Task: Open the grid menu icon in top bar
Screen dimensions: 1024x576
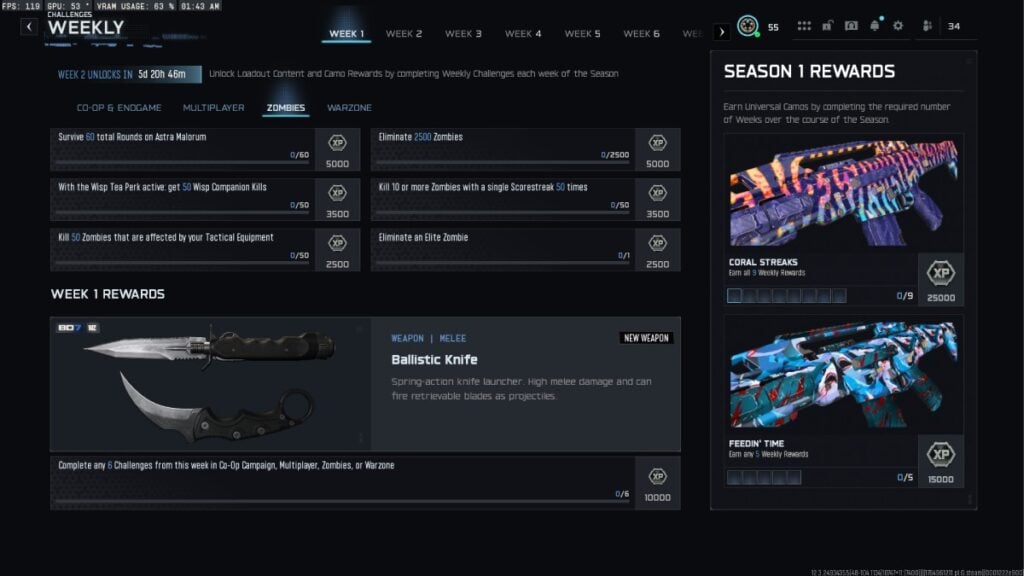Action: click(x=805, y=26)
